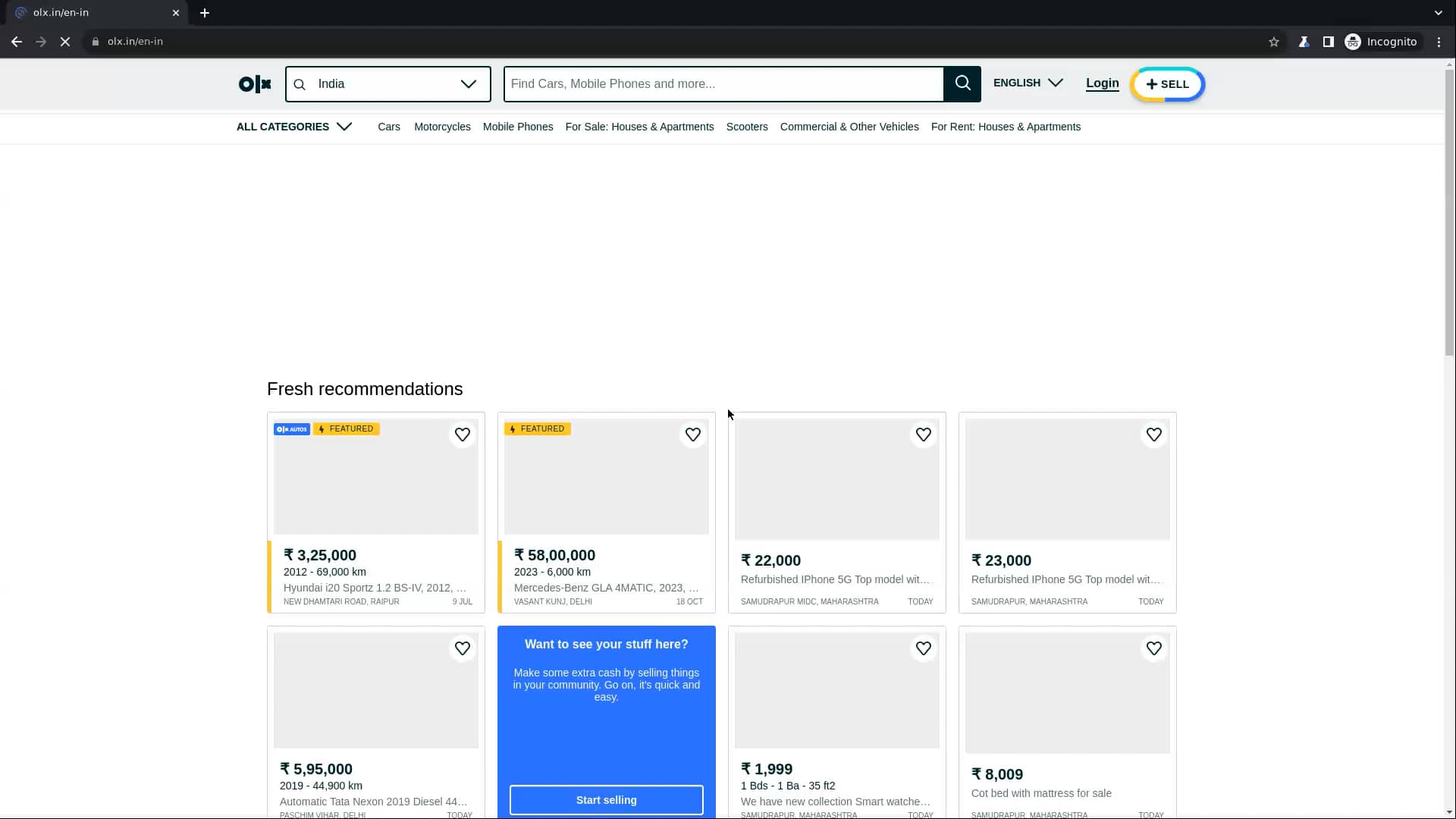The image size is (1456, 819).
Task: Favorite the cot bed with mattress listing
Action: click(1153, 648)
